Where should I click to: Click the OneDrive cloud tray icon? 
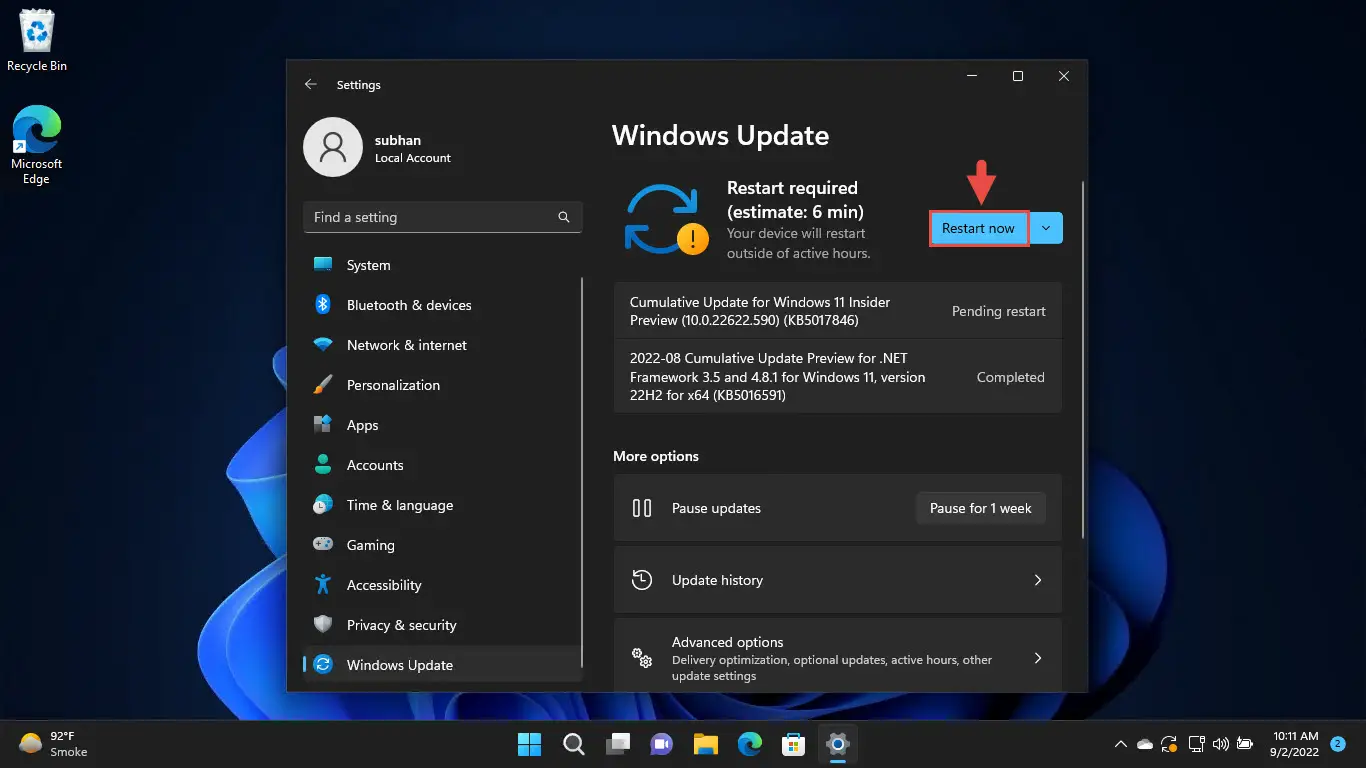coord(1146,744)
